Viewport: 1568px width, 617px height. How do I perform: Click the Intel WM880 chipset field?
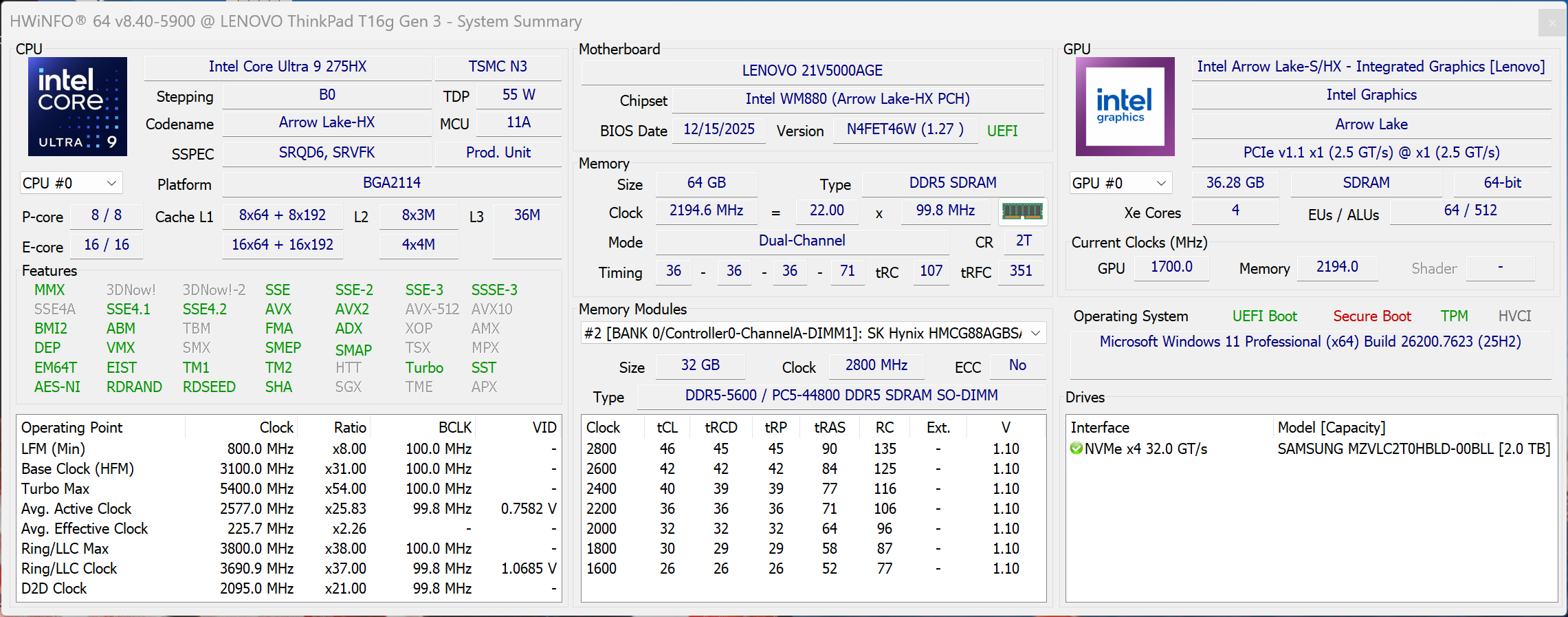tap(857, 99)
